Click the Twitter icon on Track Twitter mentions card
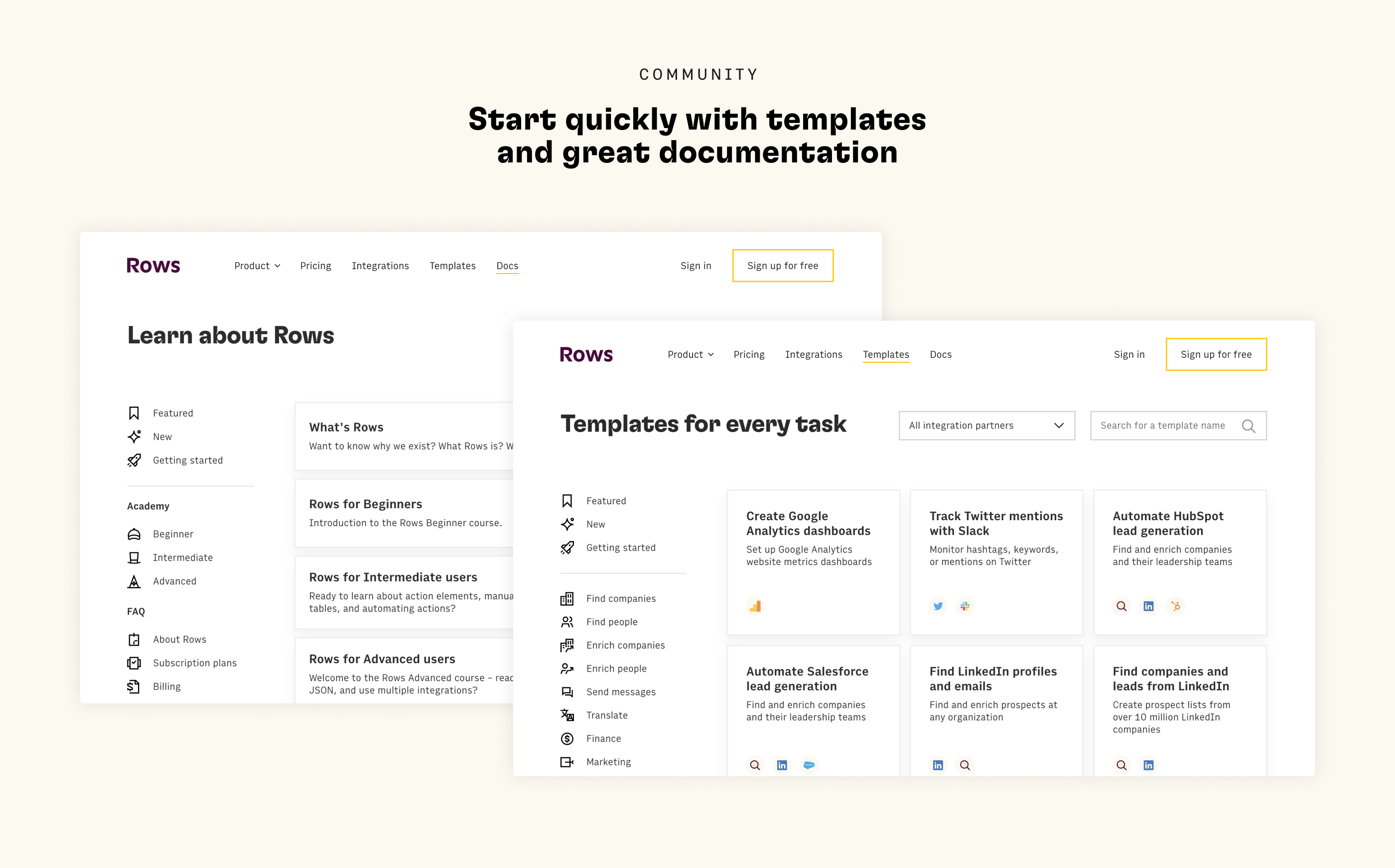The width and height of the screenshot is (1395, 868). tap(938, 606)
